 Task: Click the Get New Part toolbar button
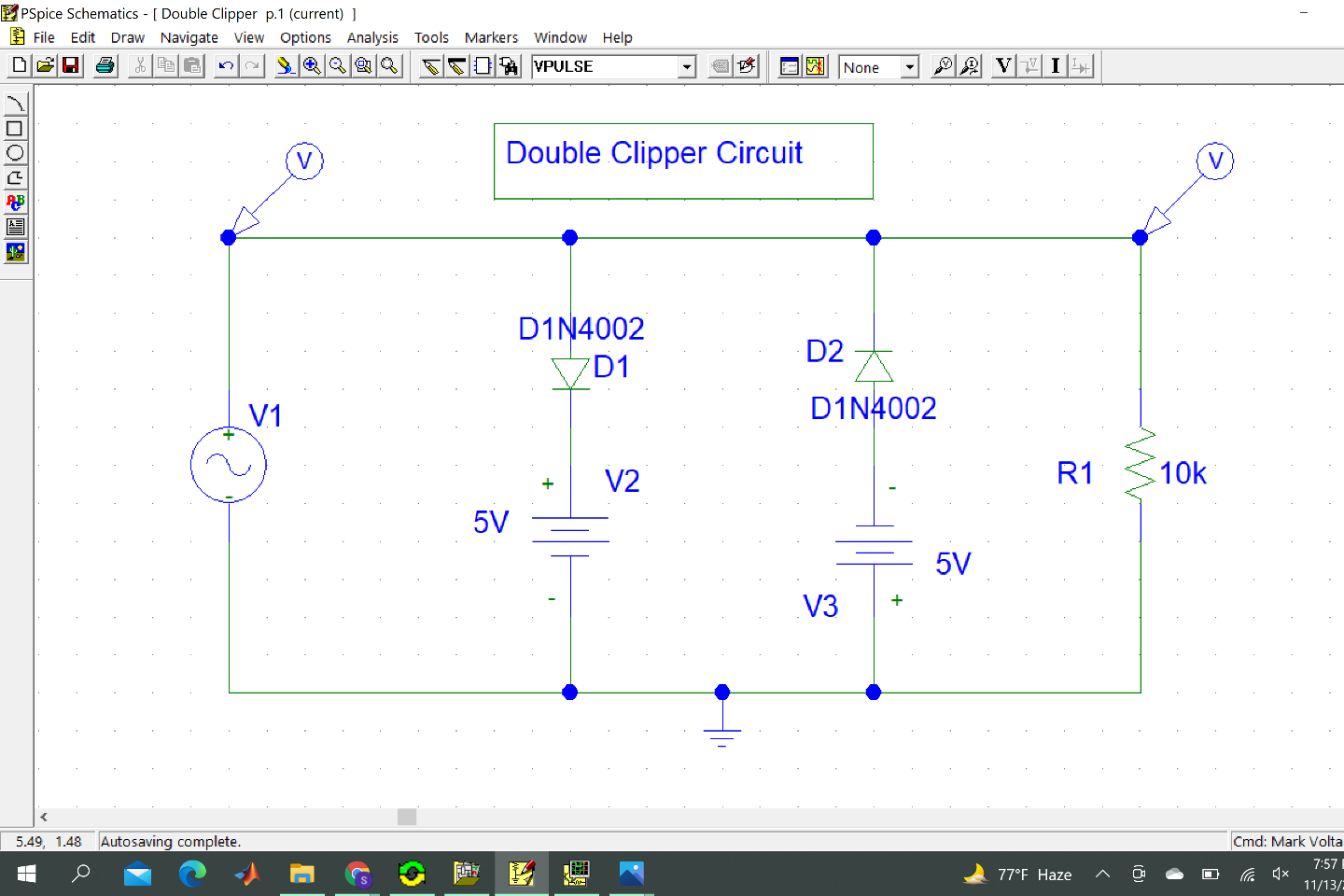point(507,66)
